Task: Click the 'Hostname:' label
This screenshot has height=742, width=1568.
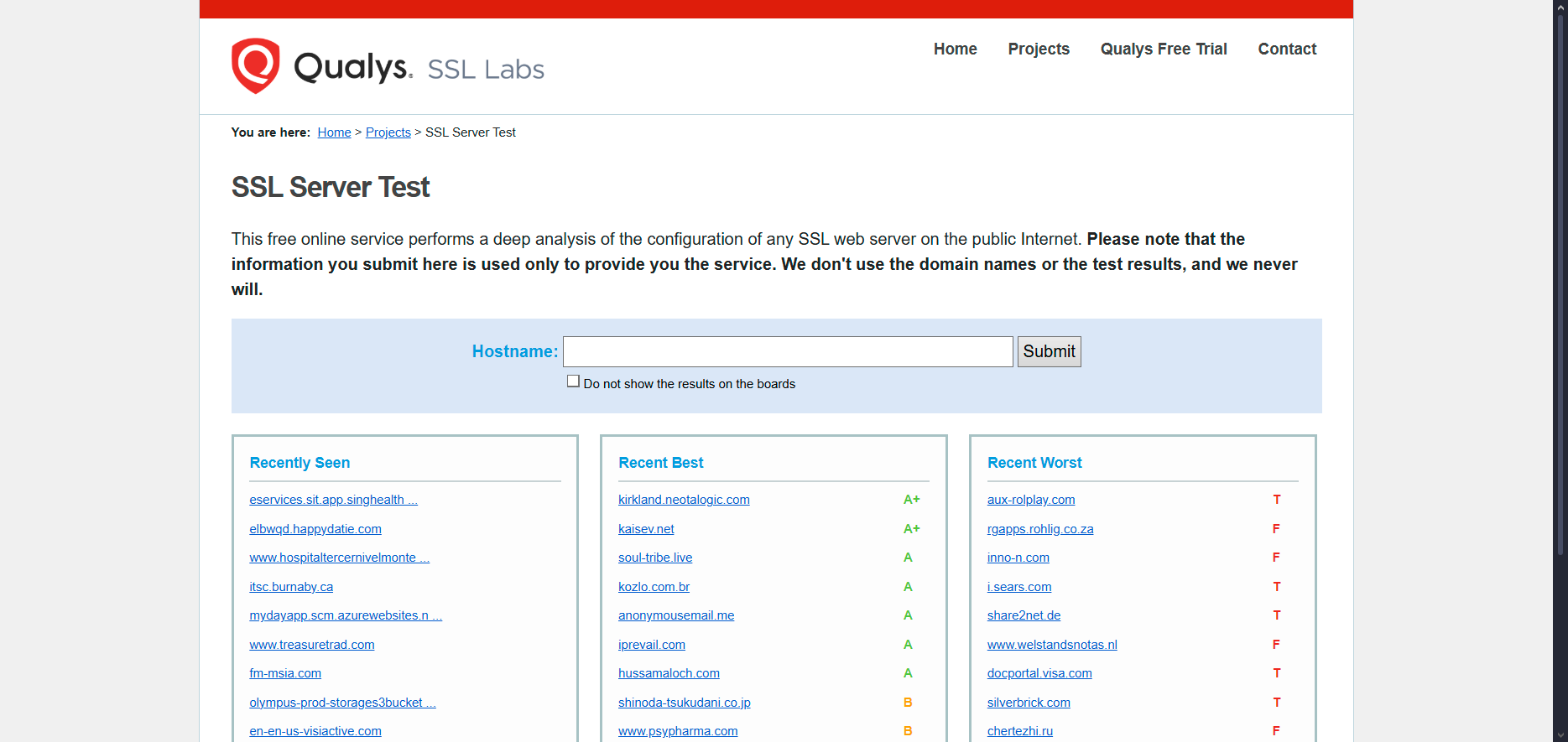Action: (x=515, y=351)
